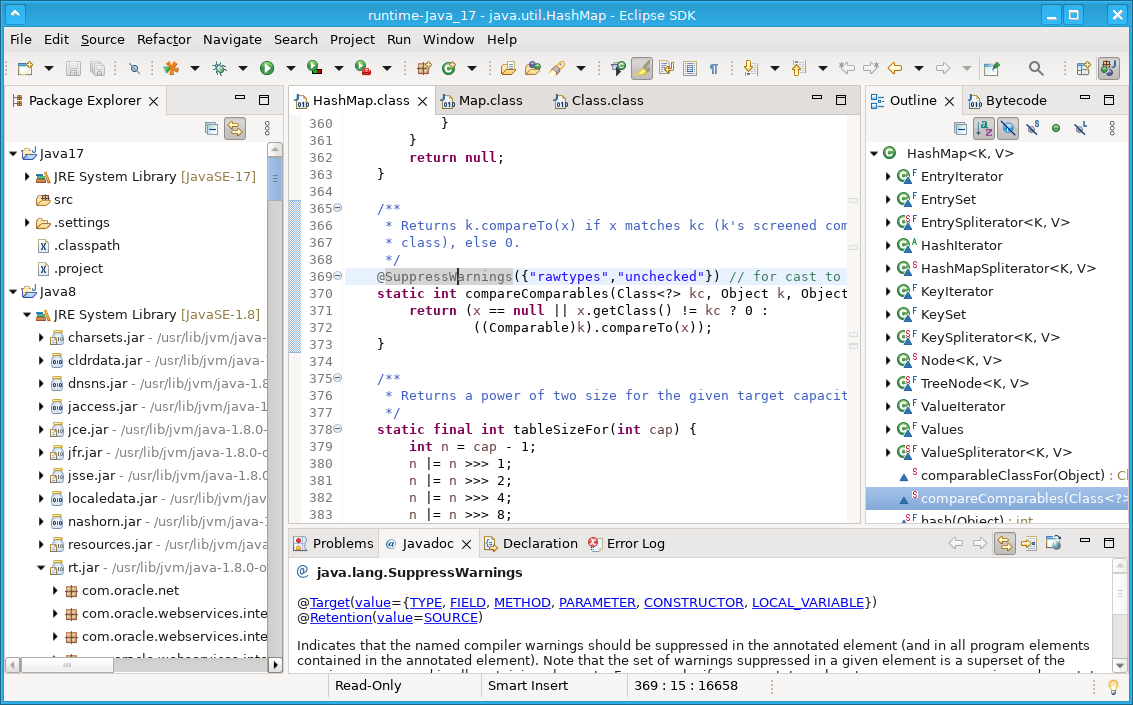Open the Refactor menu

click(163, 39)
